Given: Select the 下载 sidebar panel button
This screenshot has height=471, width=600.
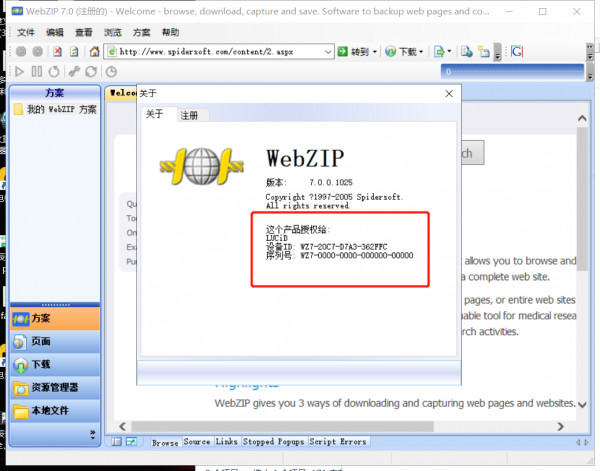Looking at the screenshot, I should [55, 364].
